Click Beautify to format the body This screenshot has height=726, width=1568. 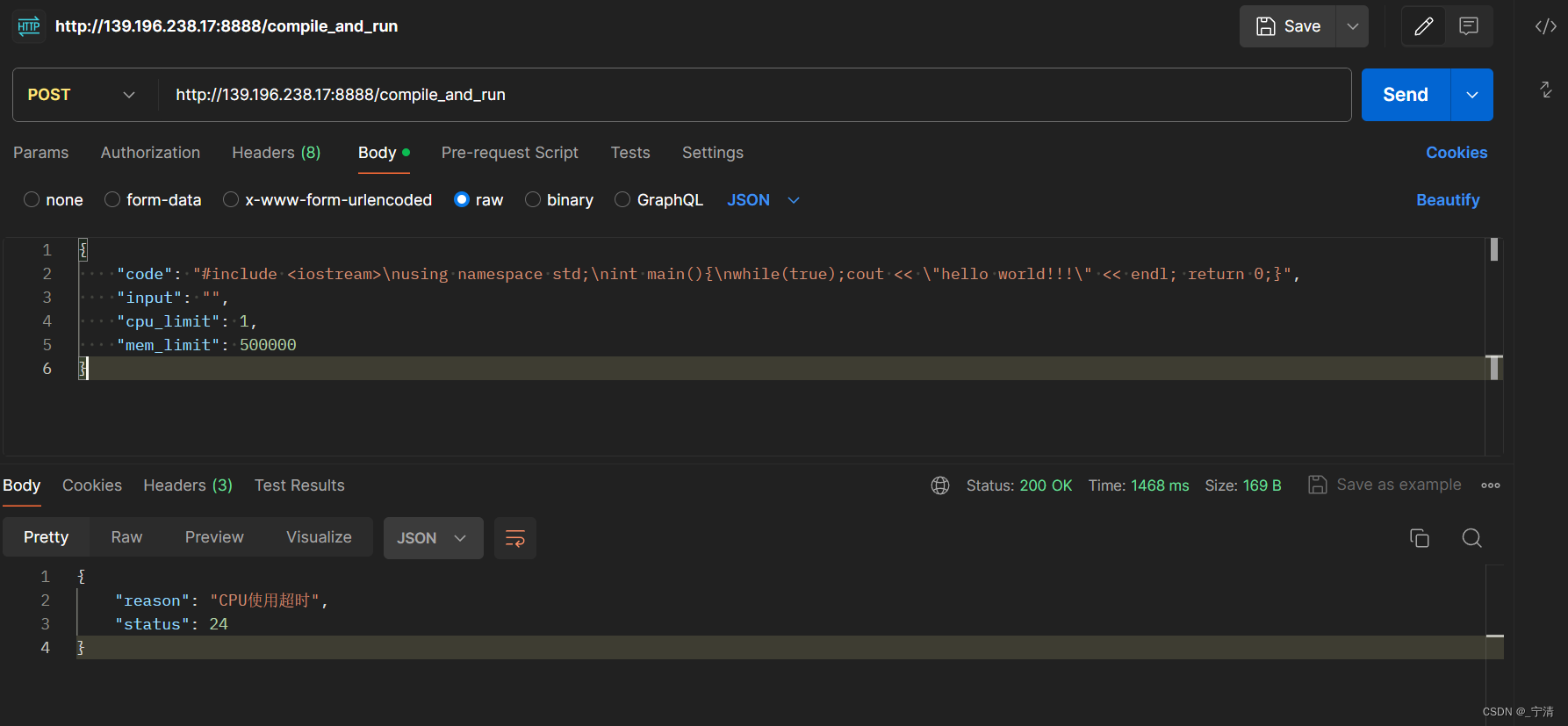[x=1448, y=200]
